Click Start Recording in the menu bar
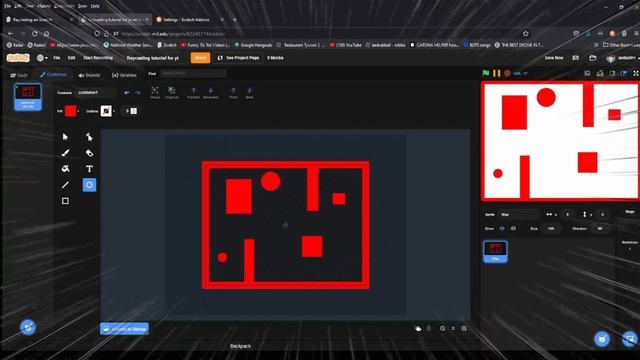This screenshot has width=640, height=360. point(98,58)
